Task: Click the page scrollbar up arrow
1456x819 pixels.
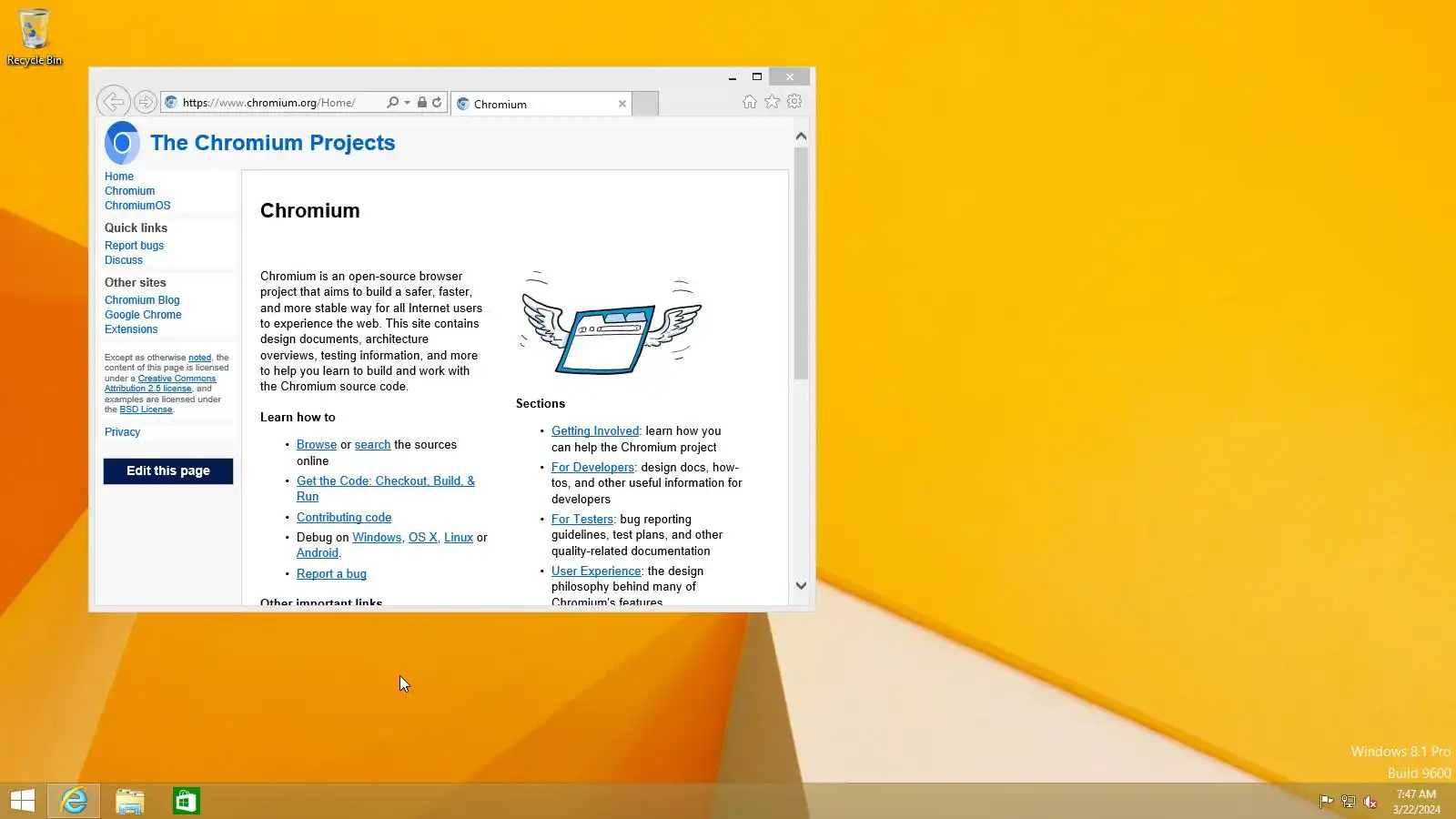Action: (801, 136)
